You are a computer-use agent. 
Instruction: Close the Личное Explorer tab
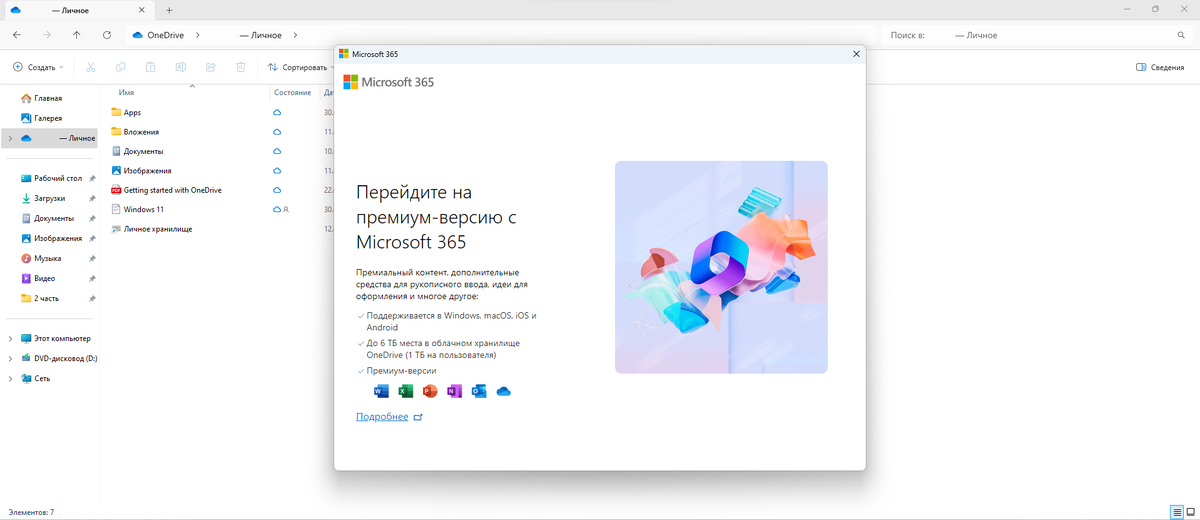pyautogui.click(x=140, y=9)
